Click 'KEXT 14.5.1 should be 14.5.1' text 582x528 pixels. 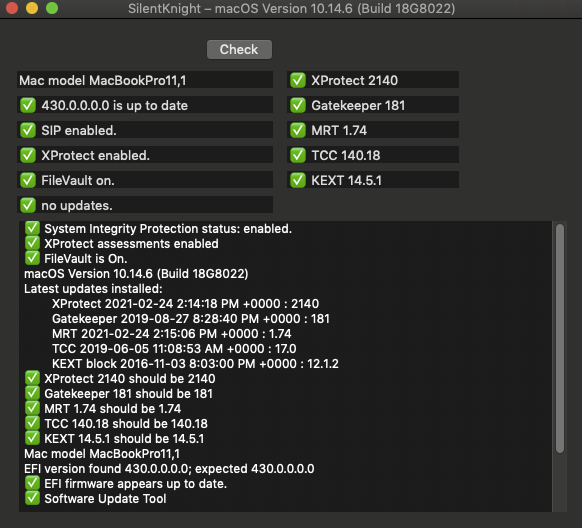click(124, 439)
